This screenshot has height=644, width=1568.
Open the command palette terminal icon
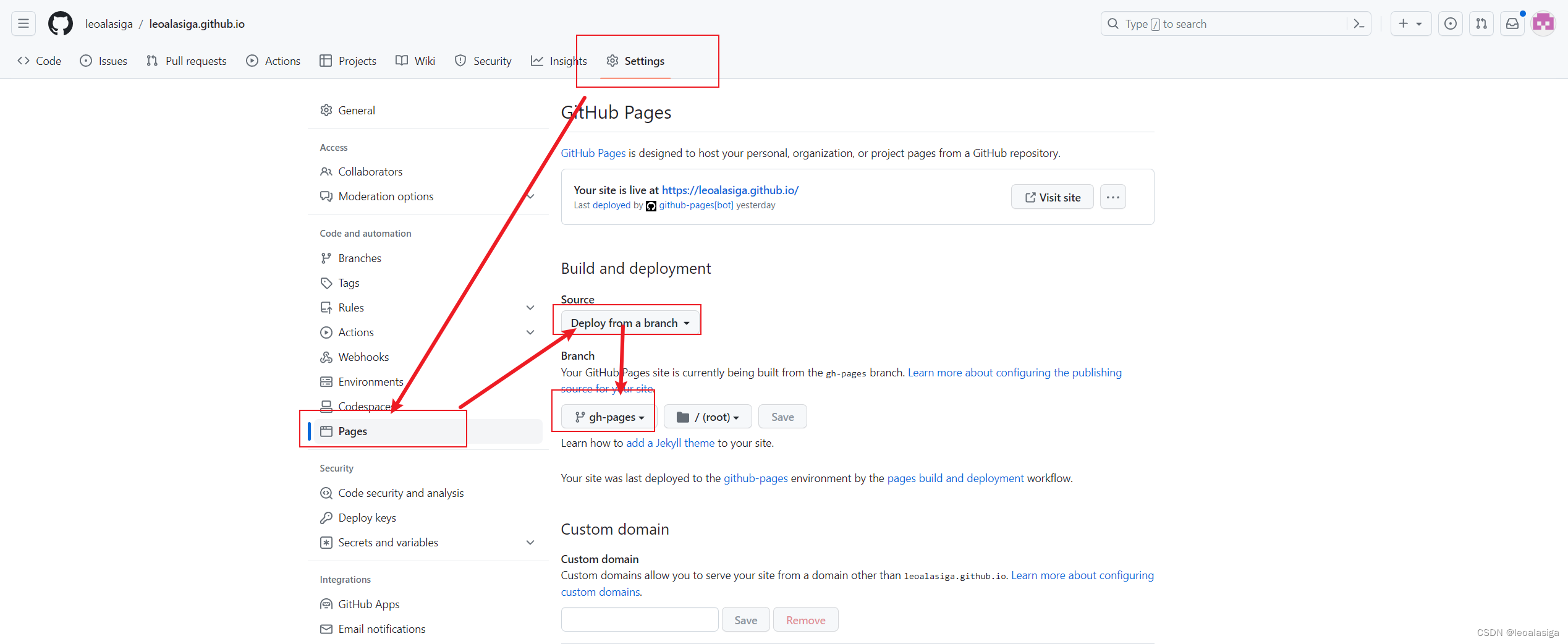(1358, 23)
